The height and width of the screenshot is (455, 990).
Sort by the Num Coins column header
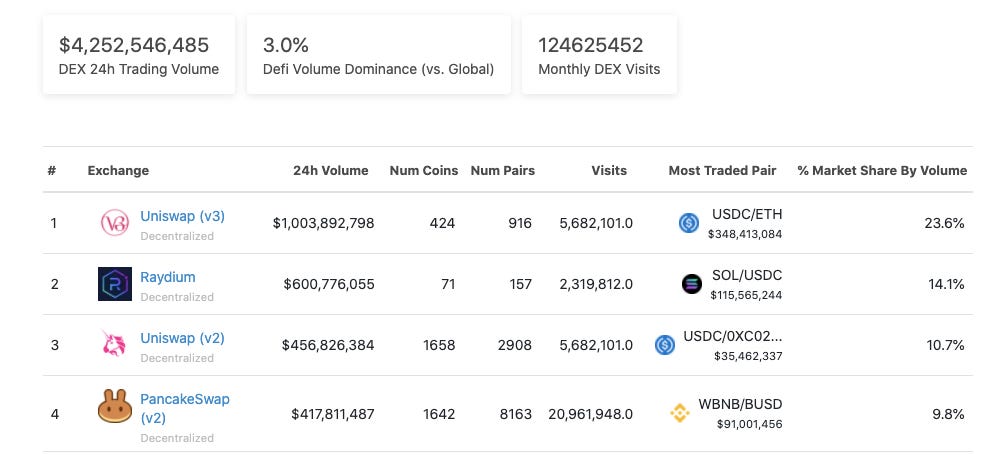tap(424, 170)
